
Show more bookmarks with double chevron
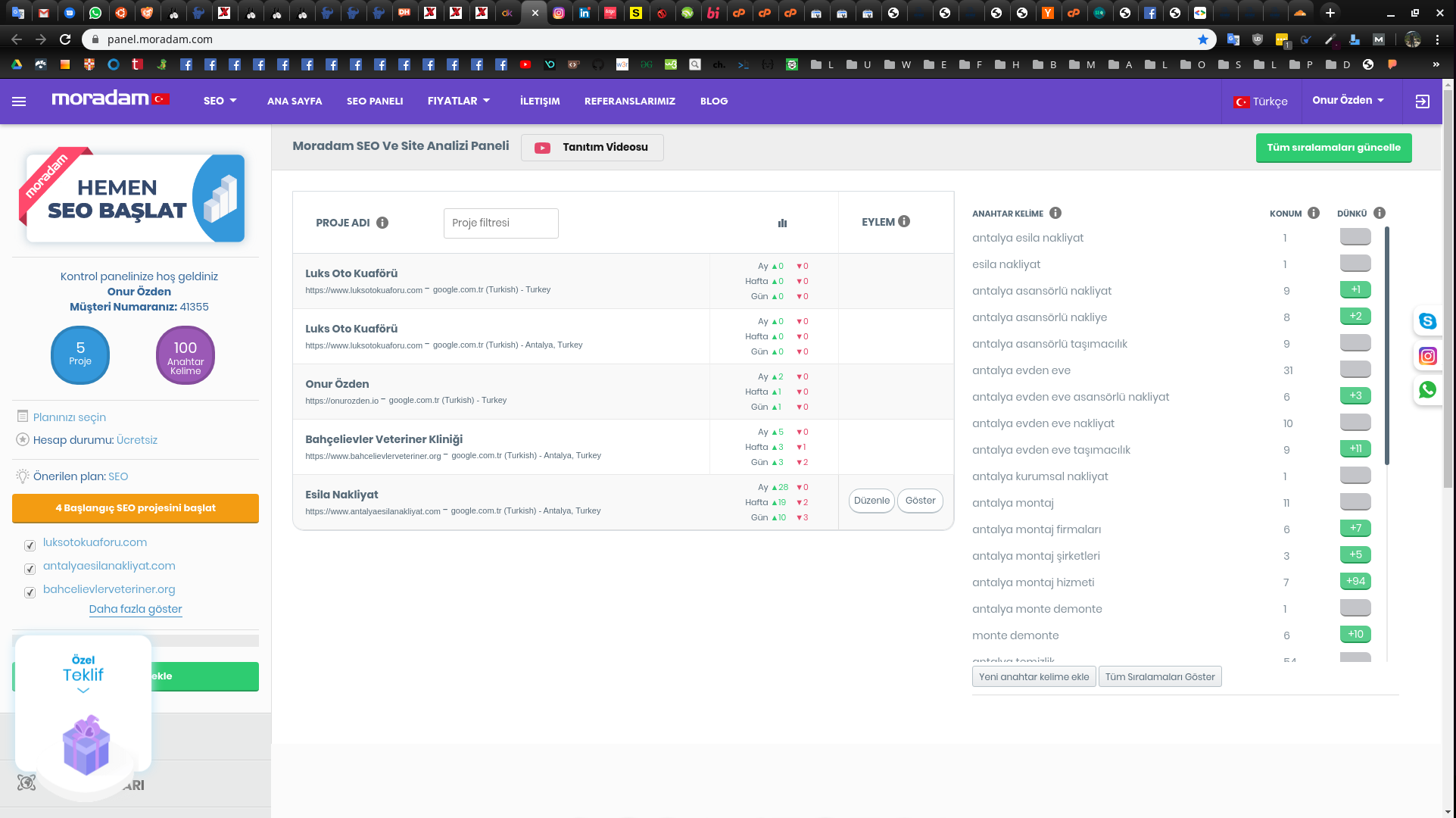click(x=1436, y=65)
